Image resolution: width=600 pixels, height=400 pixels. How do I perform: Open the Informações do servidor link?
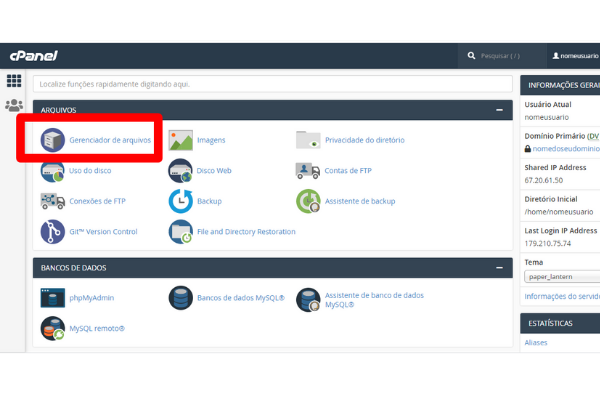tap(562, 296)
